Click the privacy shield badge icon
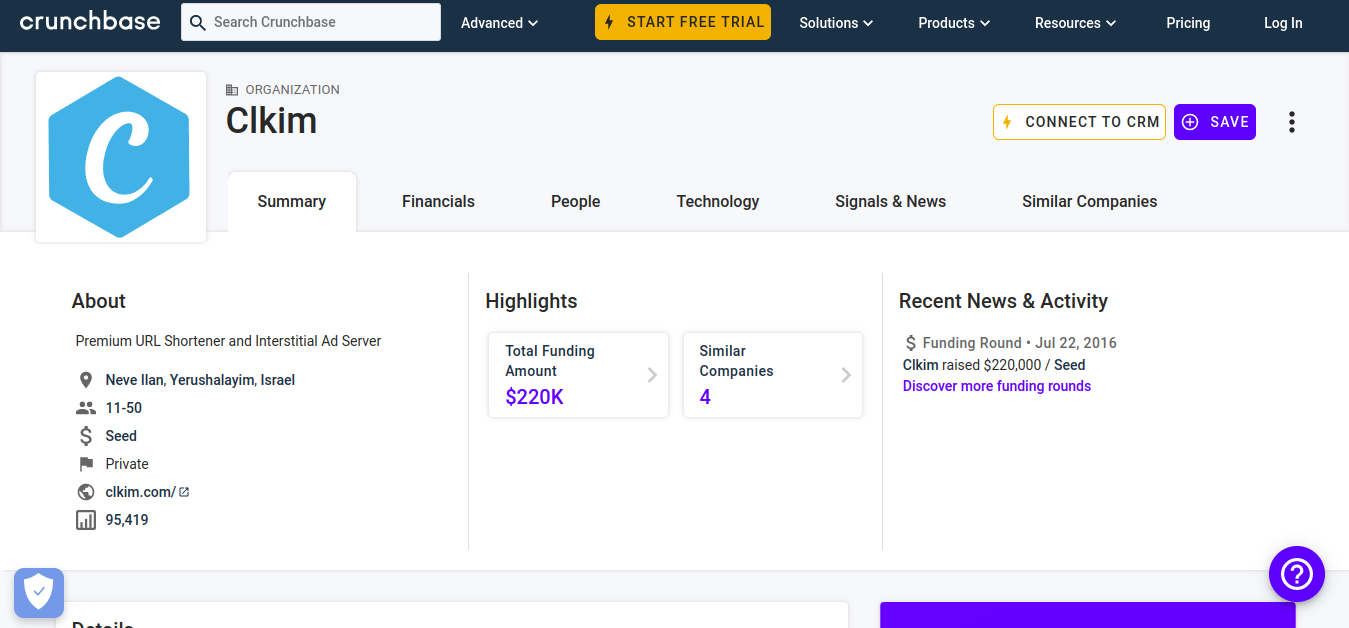This screenshot has height=628, width=1349. pos(39,593)
